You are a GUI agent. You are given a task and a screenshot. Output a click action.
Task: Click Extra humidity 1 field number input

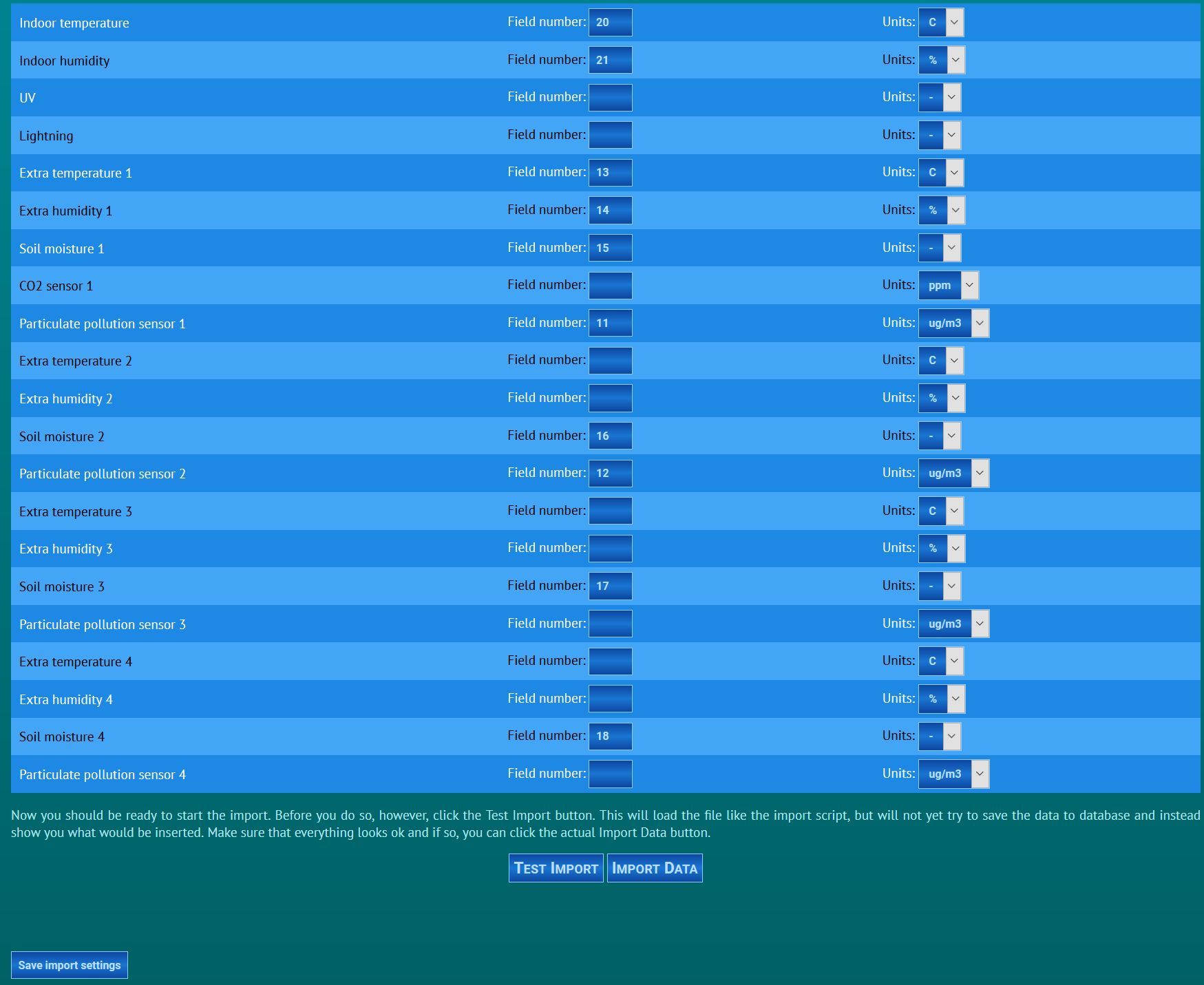pyautogui.click(x=611, y=210)
